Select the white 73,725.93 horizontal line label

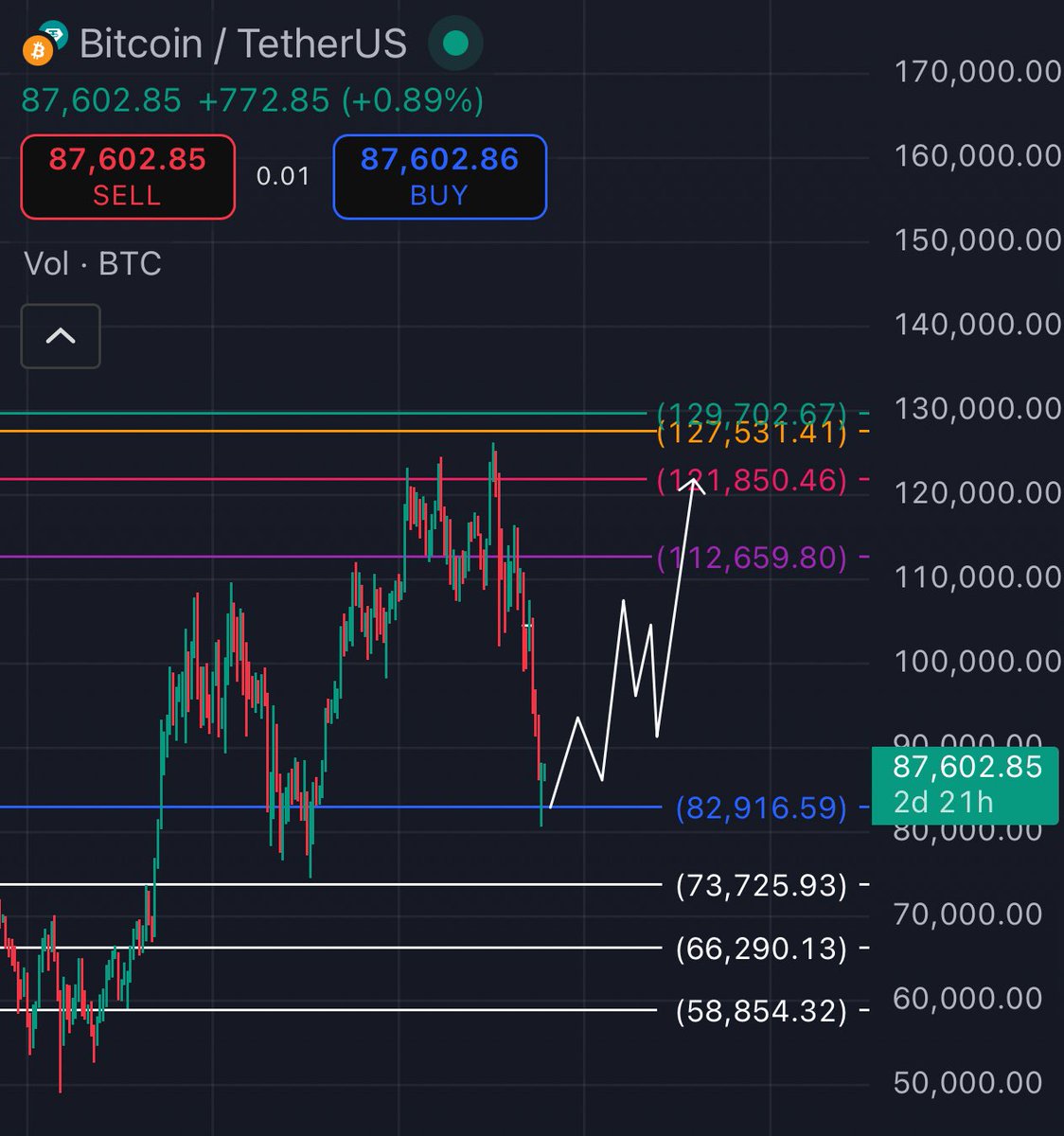(x=761, y=885)
